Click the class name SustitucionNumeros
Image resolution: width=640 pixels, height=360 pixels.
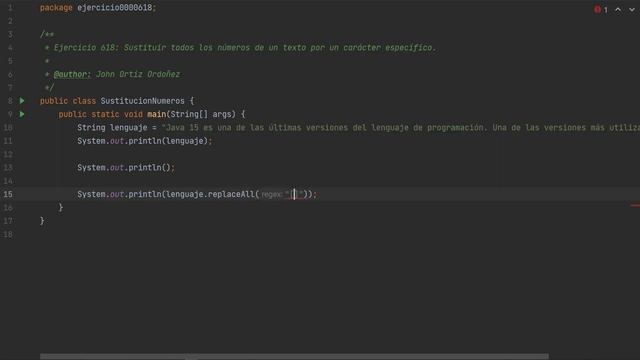tap(142, 101)
